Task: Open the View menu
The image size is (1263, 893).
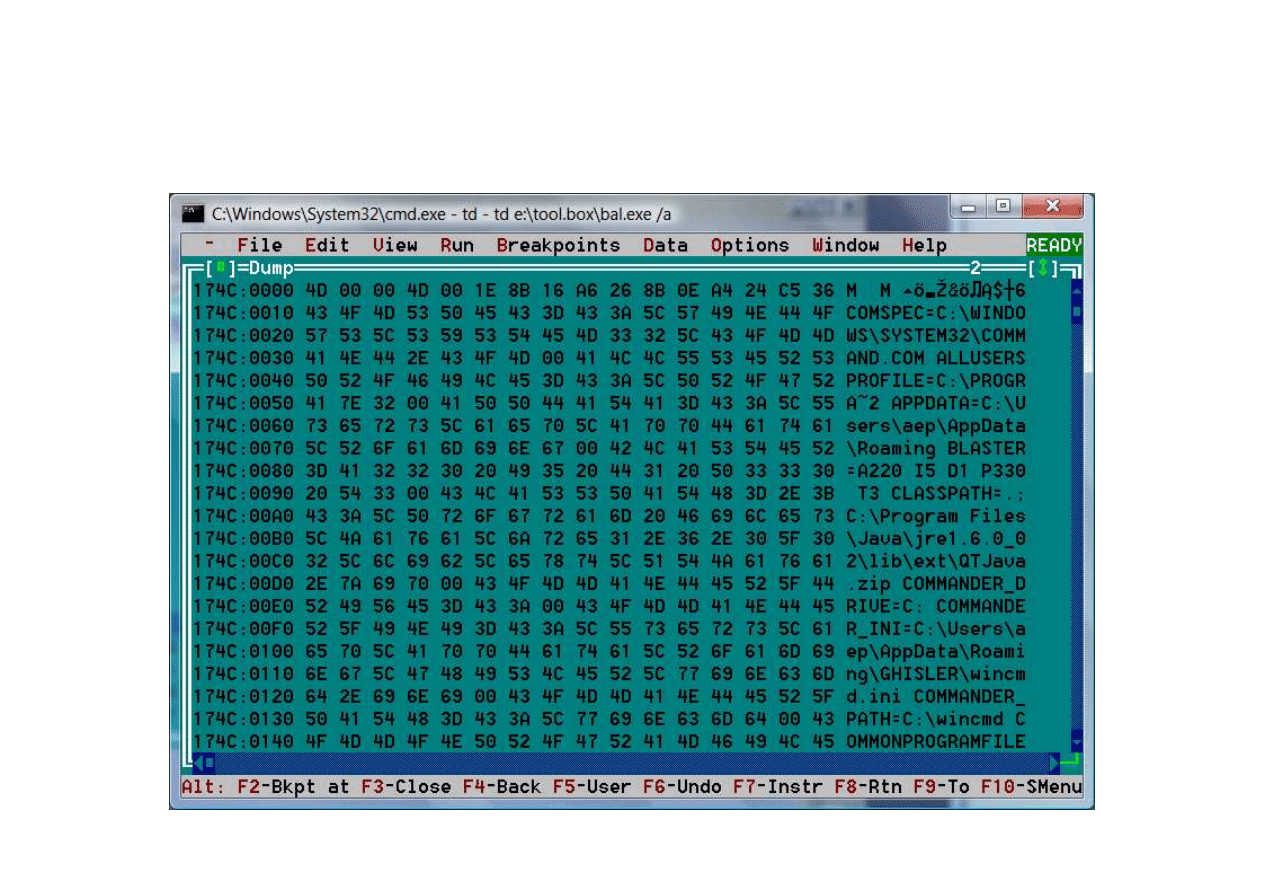Action: [x=395, y=246]
